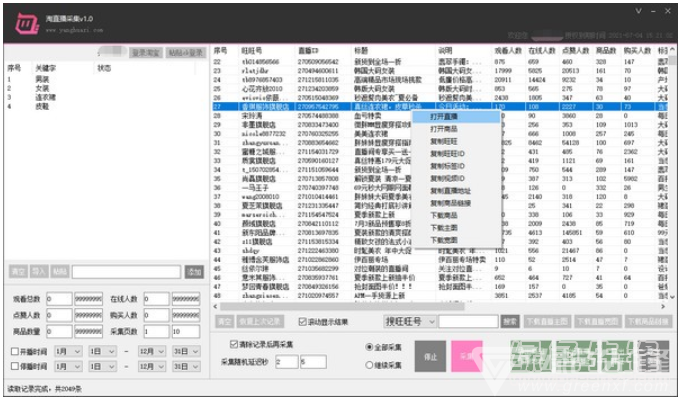Select 全部采集 radio button
Screen dimensions: 679x400
click(x=369, y=347)
